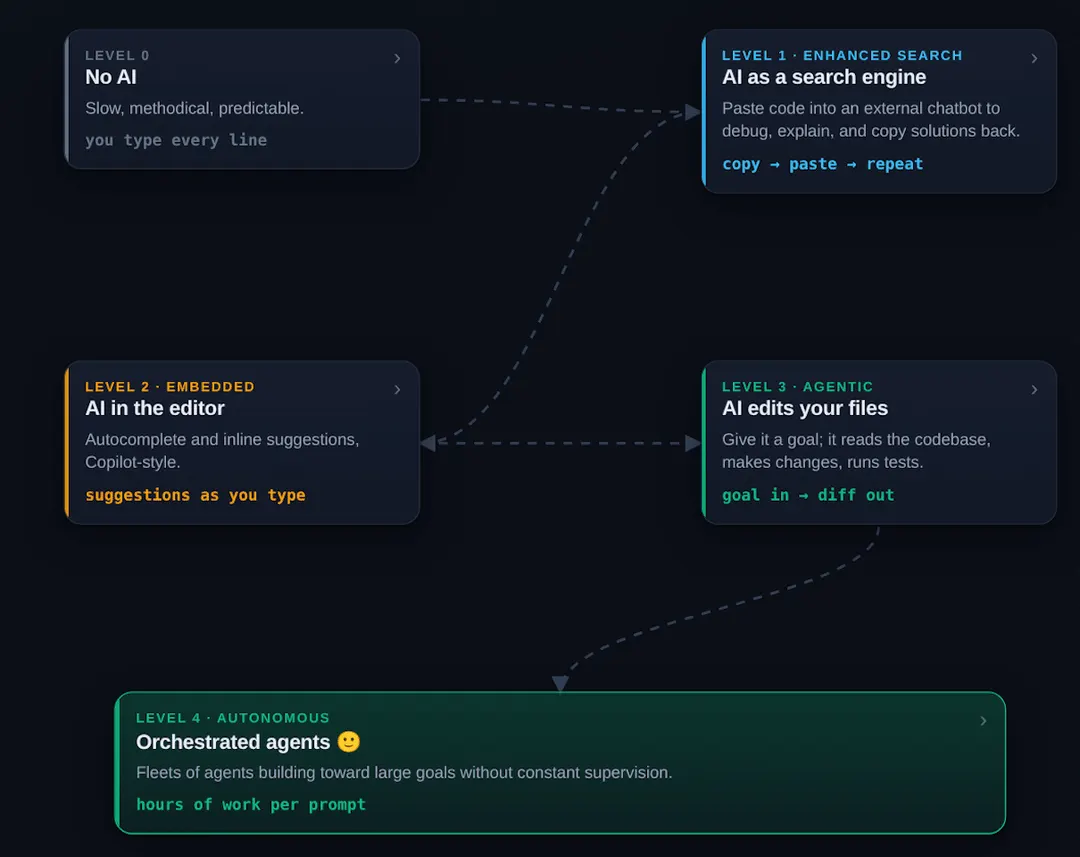1080x857 pixels.
Task: Click the text 'Slow, methodical, predictable.'
Action: click(194, 108)
